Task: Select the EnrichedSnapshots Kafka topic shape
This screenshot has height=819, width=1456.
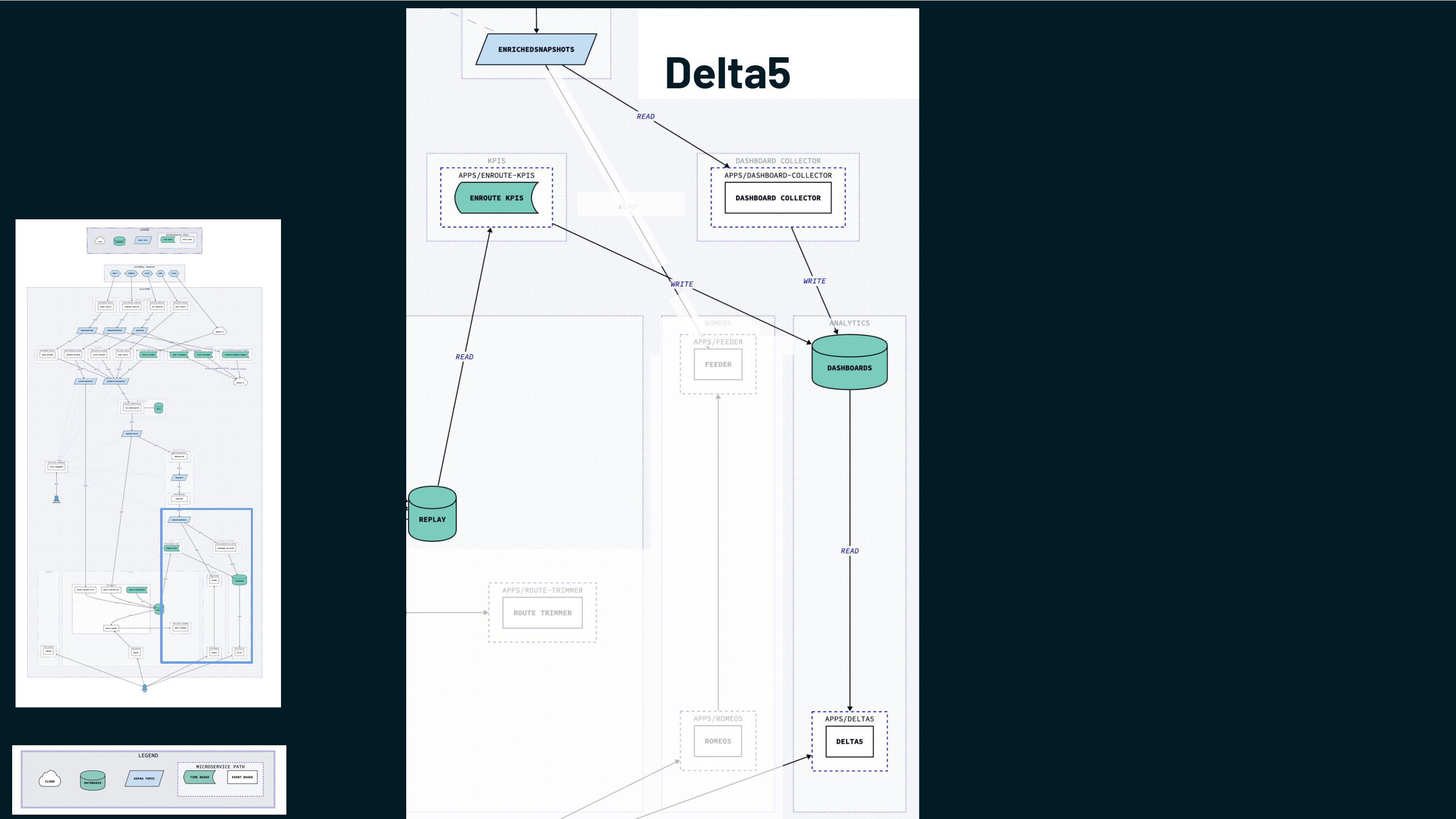Action: (x=536, y=50)
